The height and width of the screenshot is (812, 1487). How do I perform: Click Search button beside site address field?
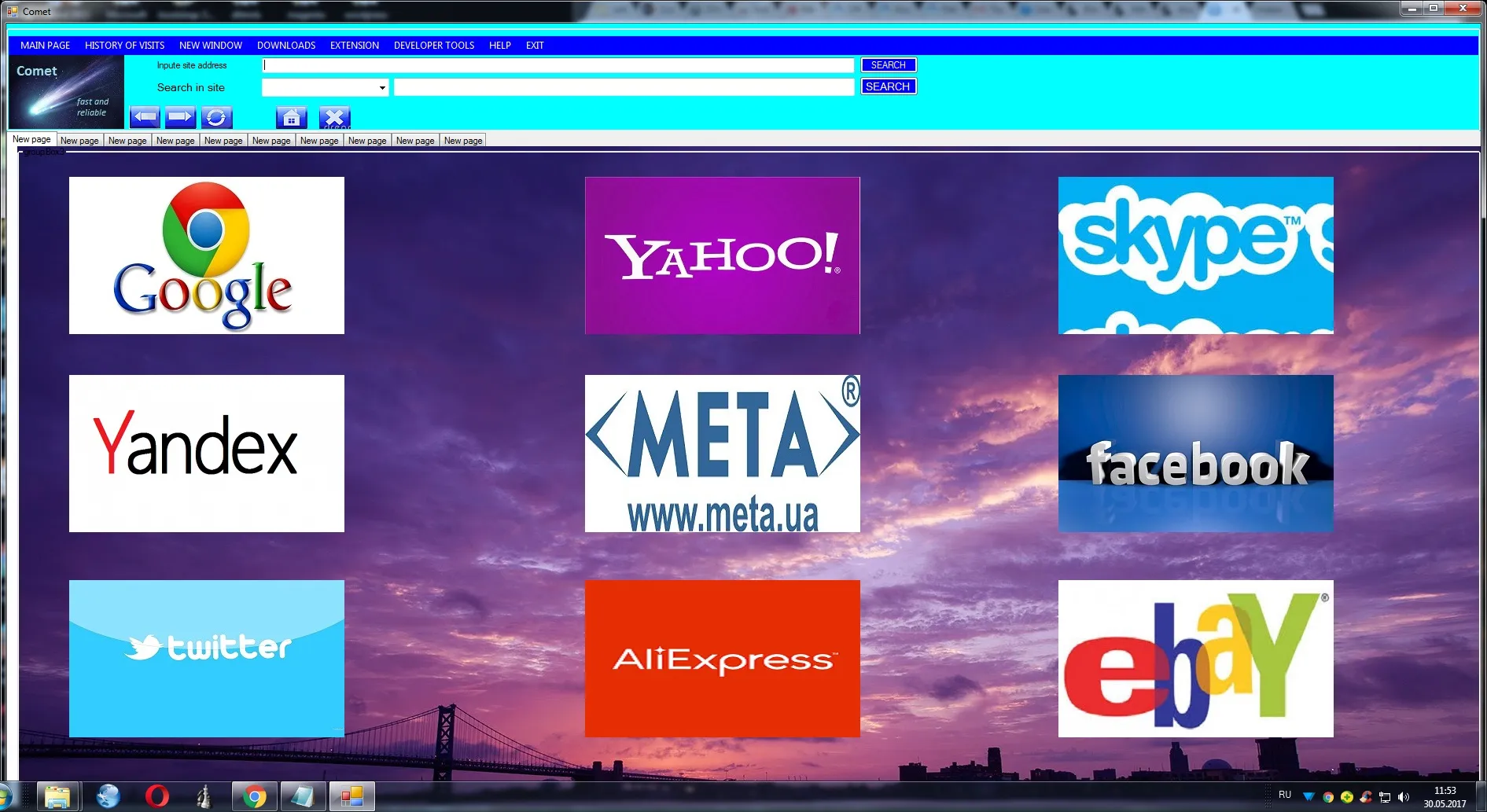click(x=888, y=65)
